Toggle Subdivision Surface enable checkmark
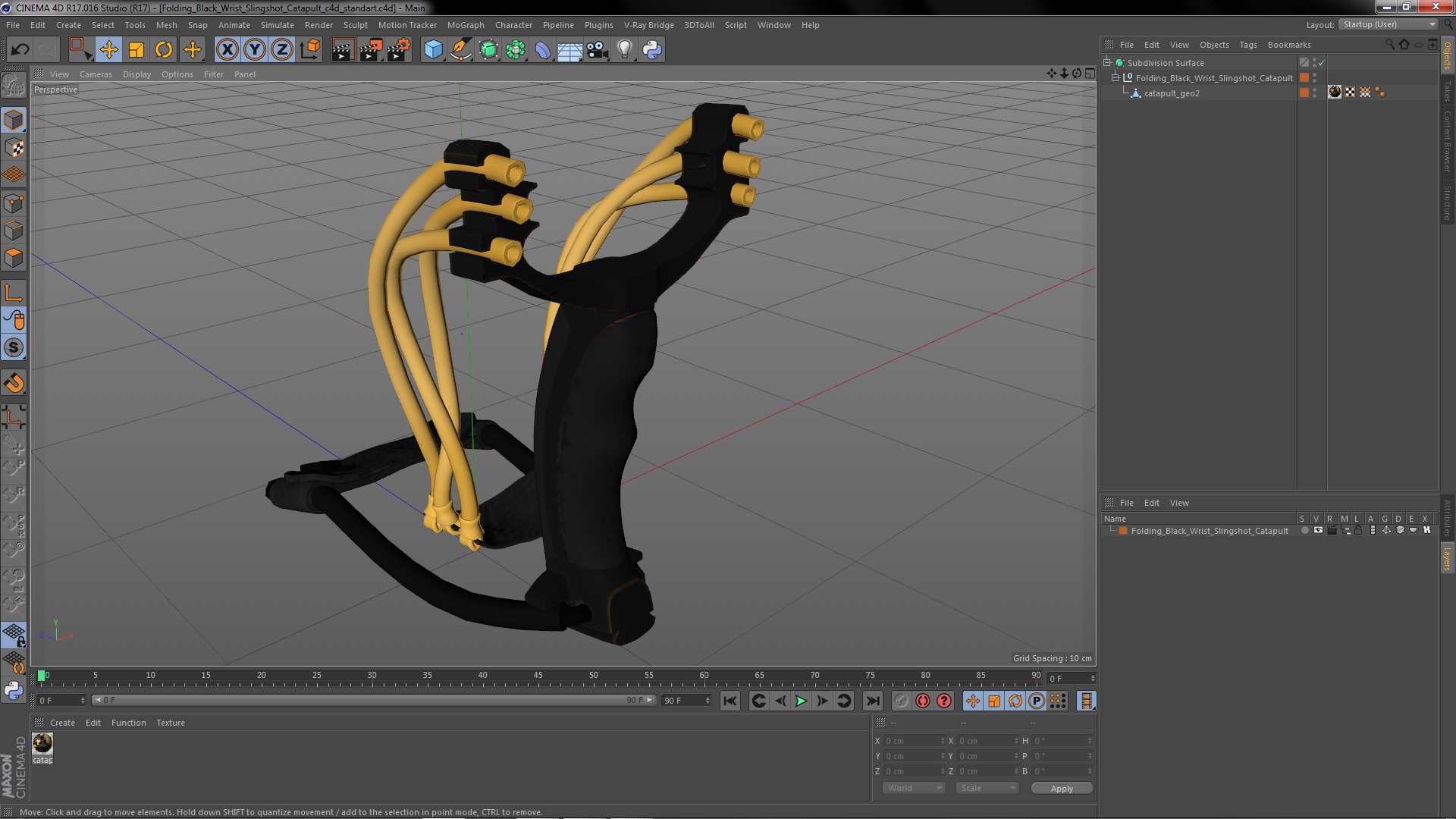 pyautogui.click(x=1322, y=63)
